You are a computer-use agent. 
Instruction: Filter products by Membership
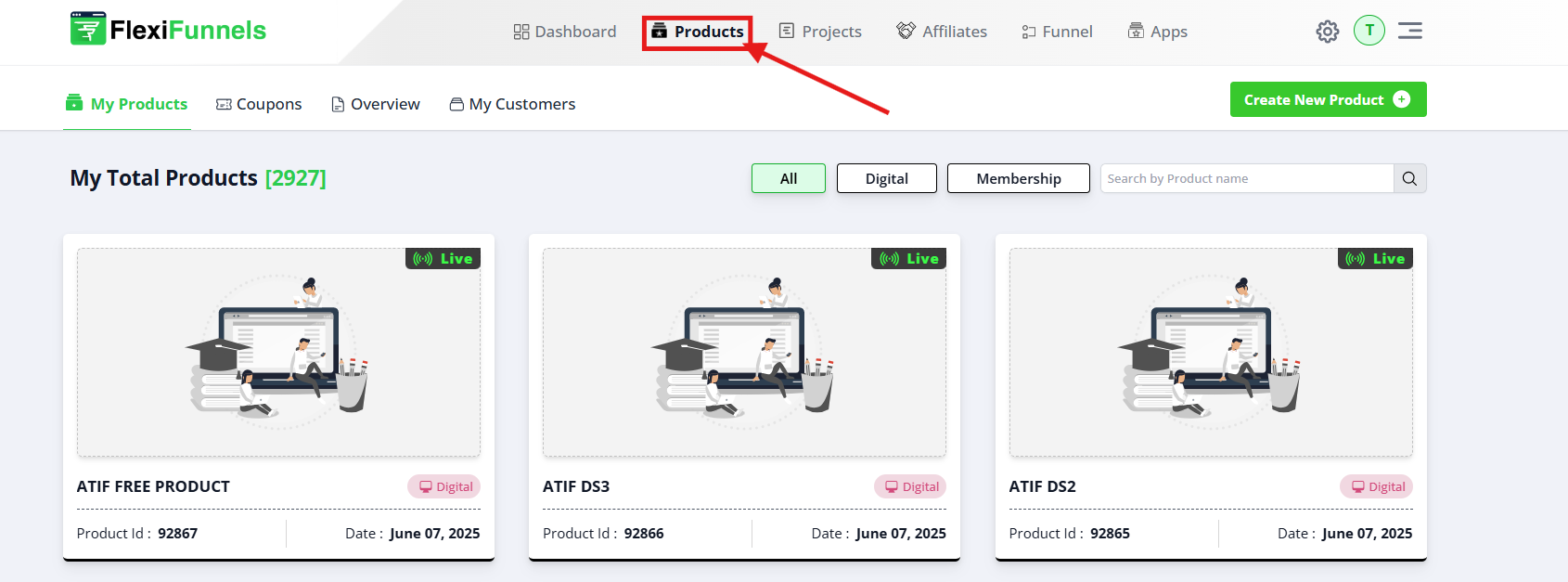1019,178
